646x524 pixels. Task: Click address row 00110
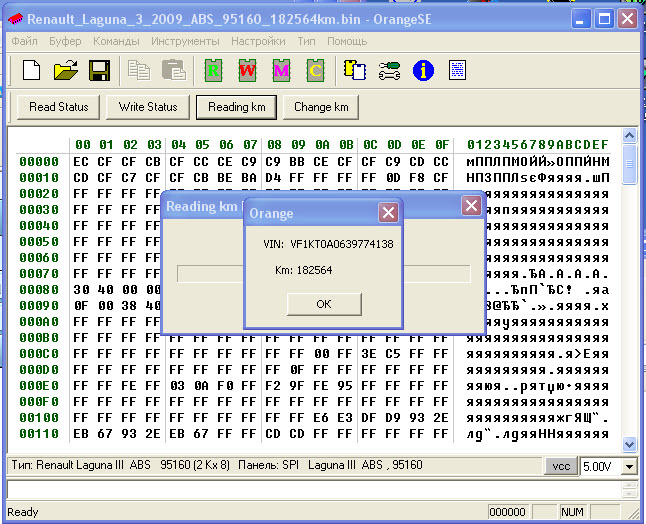coord(39,434)
